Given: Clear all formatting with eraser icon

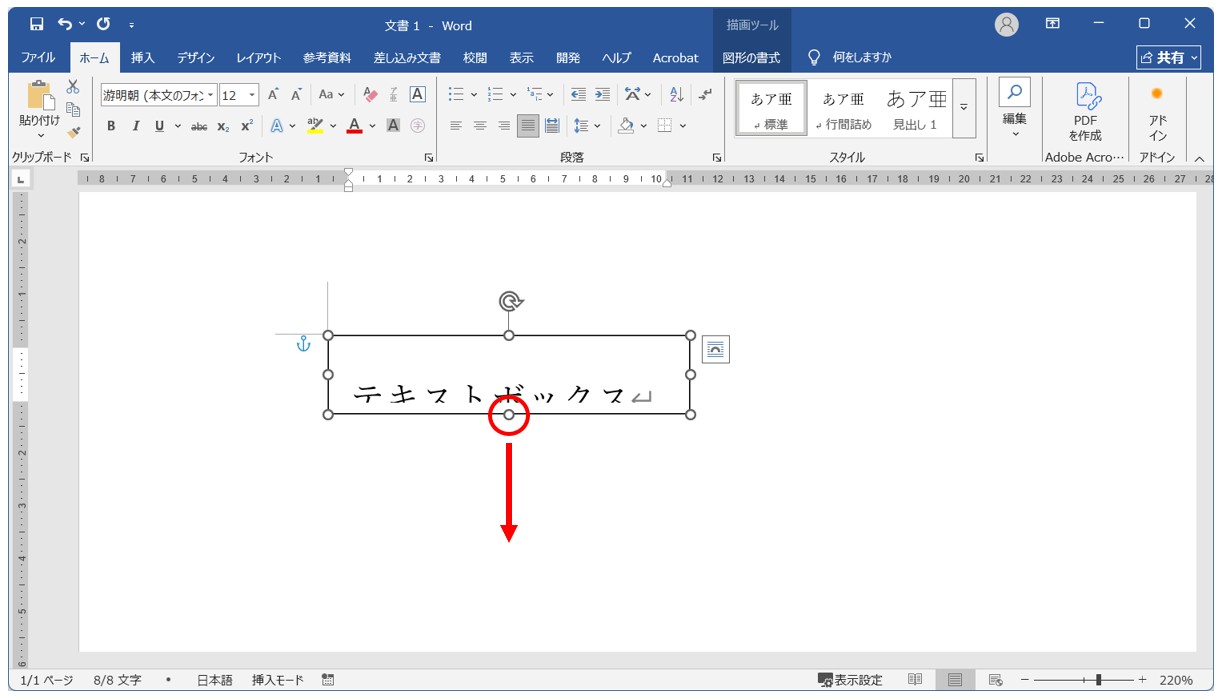Looking at the screenshot, I should click(x=370, y=95).
